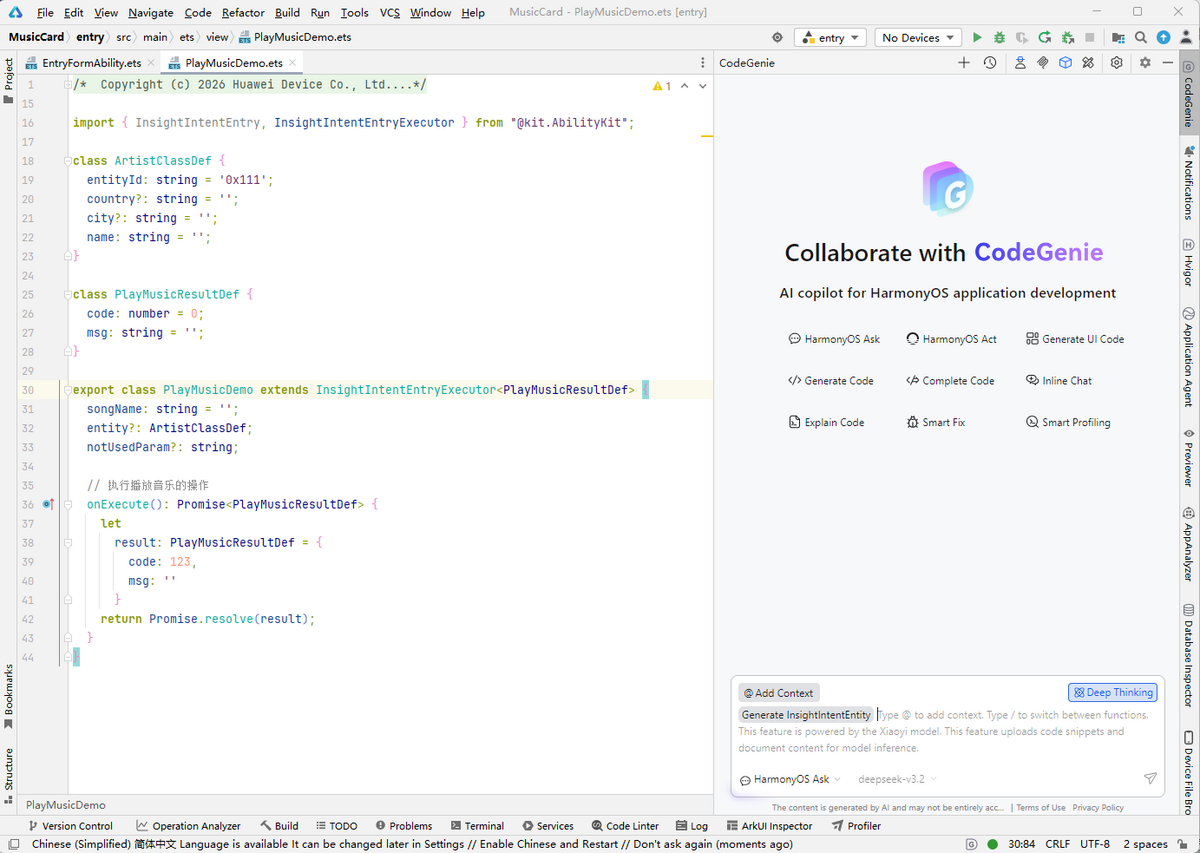
Task: Click the Add Context button
Action: tap(779, 693)
